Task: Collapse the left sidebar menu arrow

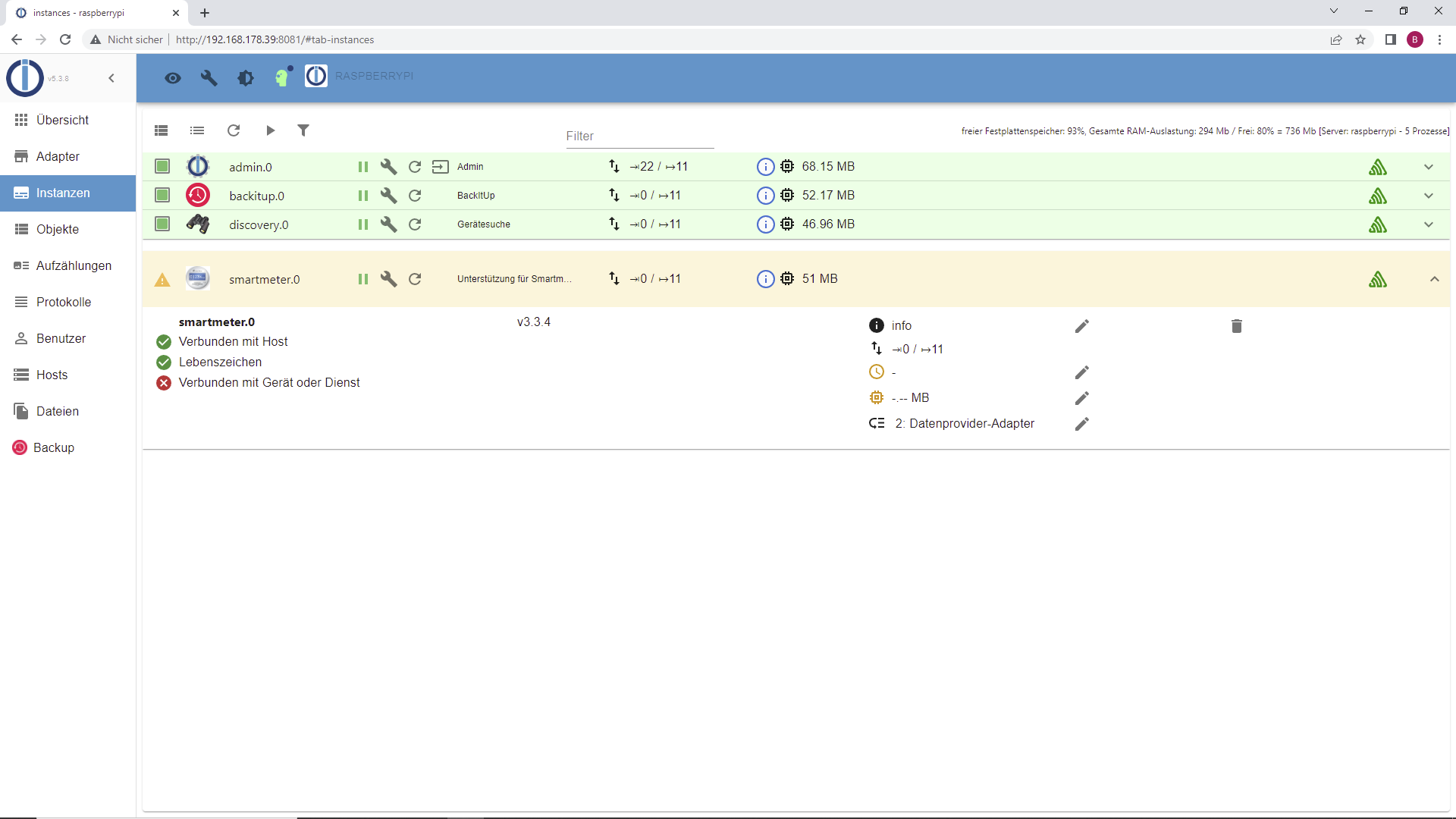Action: pyautogui.click(x=111, y=78)
